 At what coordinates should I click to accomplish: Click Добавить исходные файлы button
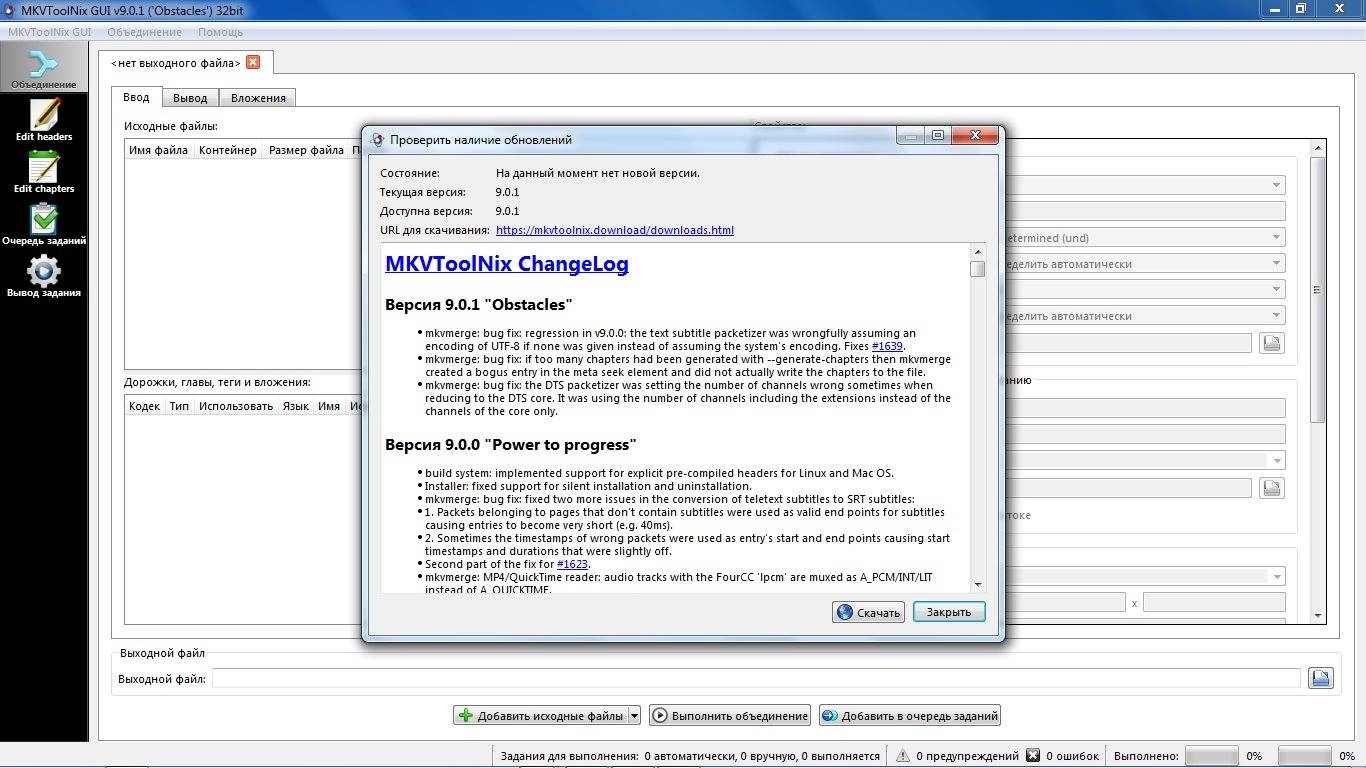[540, 715]
